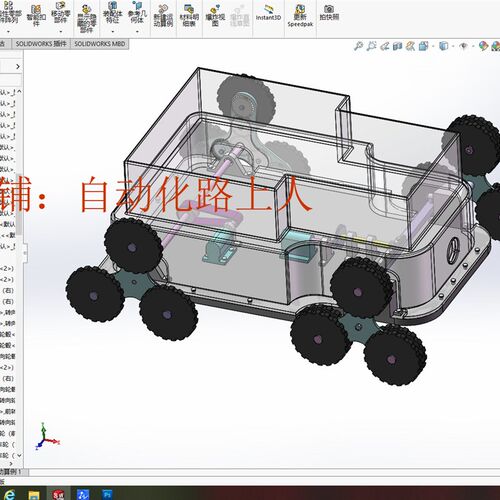Select the Move Component (移动零部件) tool

(60, 13)
